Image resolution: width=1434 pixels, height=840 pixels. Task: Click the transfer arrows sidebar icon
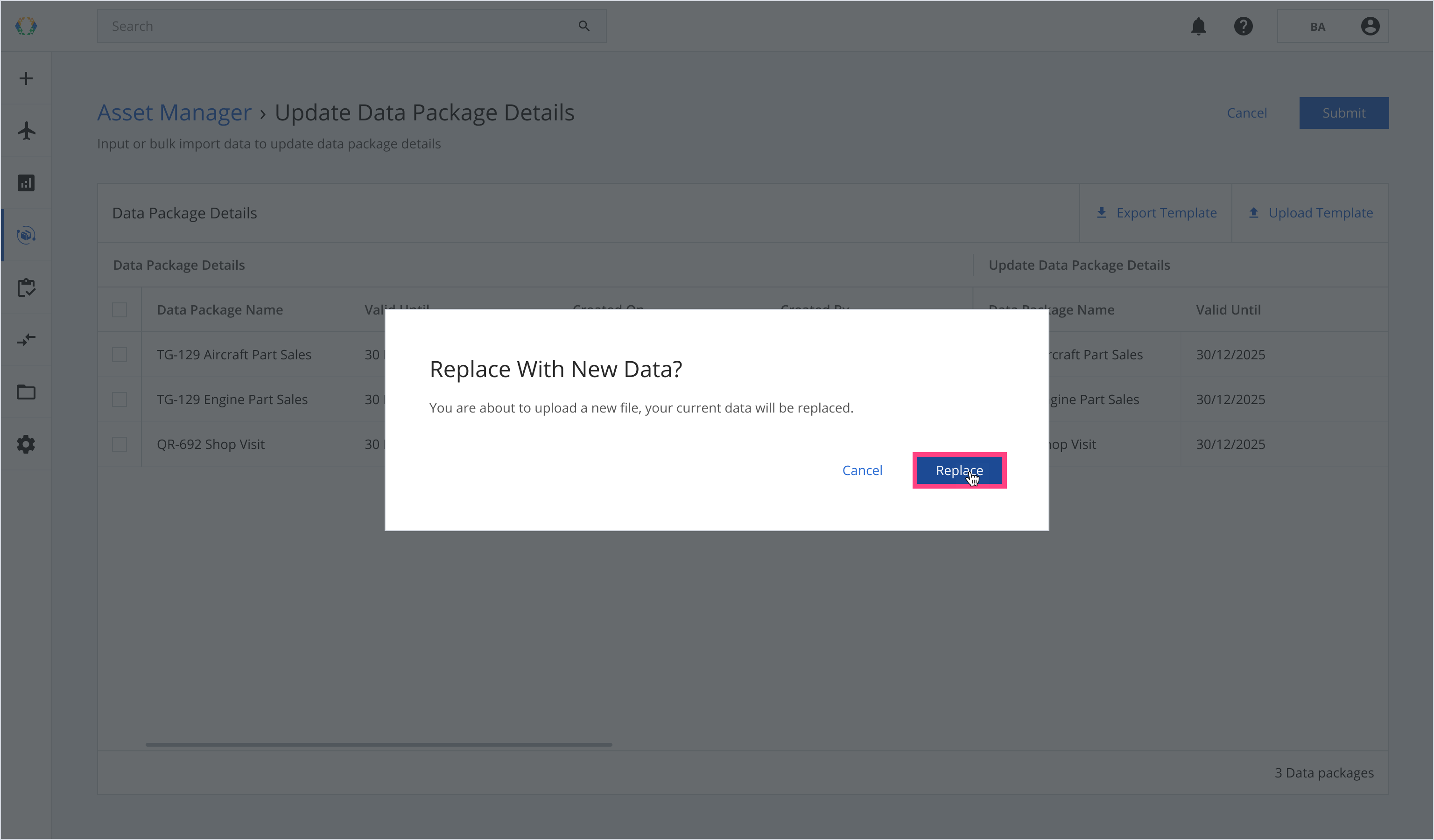click(26, 340)
